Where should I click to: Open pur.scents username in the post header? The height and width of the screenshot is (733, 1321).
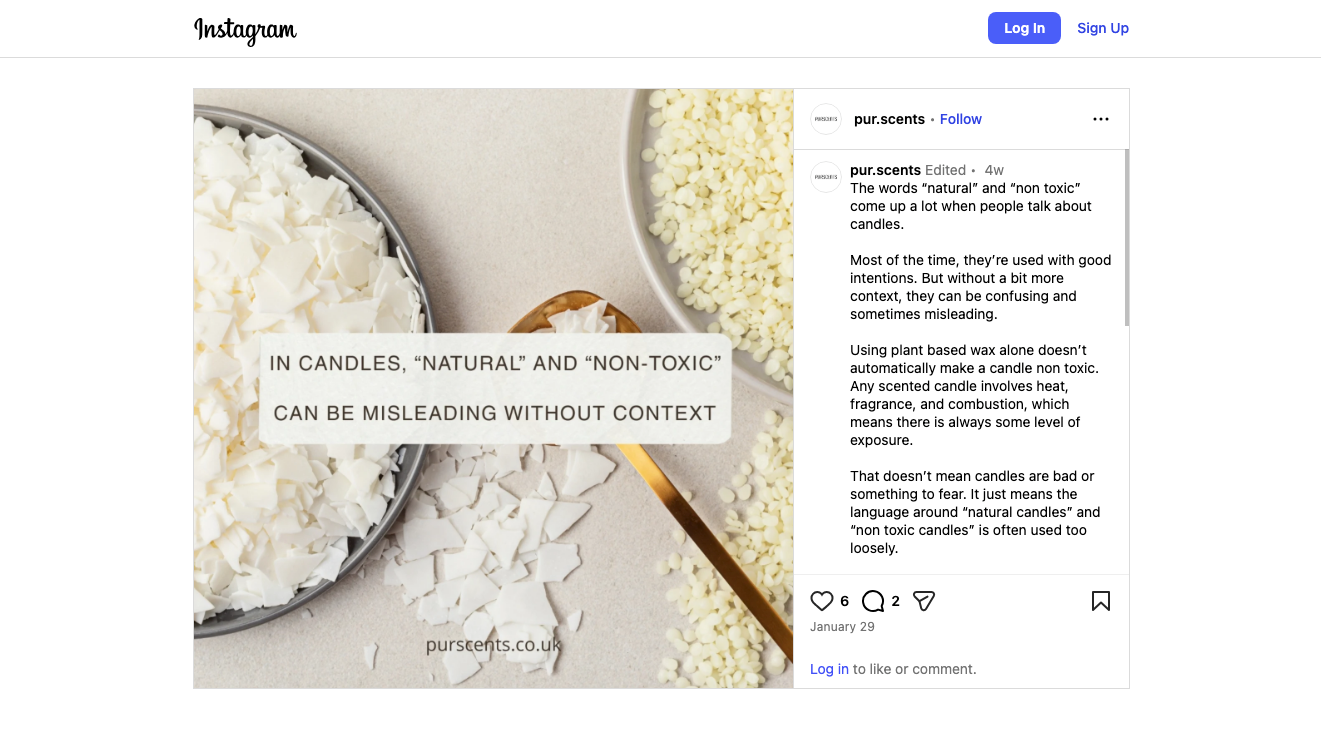pos(889,119)
